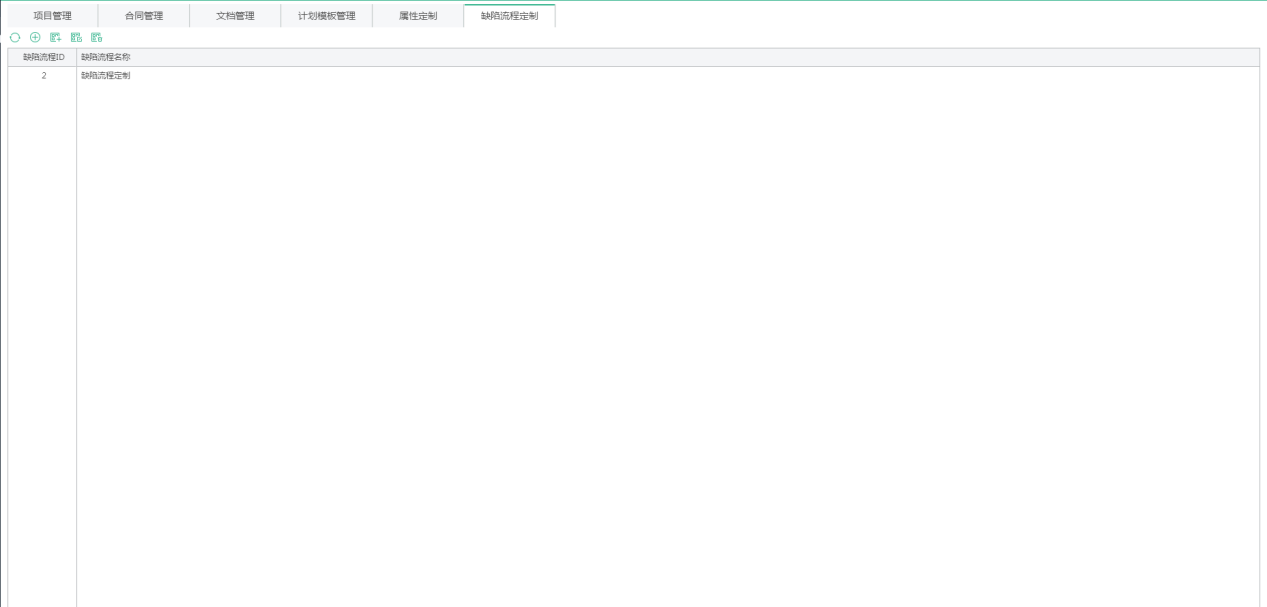Select the 计划模板管理 tab
This screenshot has width=1267, height=607.
coord(326,16)
